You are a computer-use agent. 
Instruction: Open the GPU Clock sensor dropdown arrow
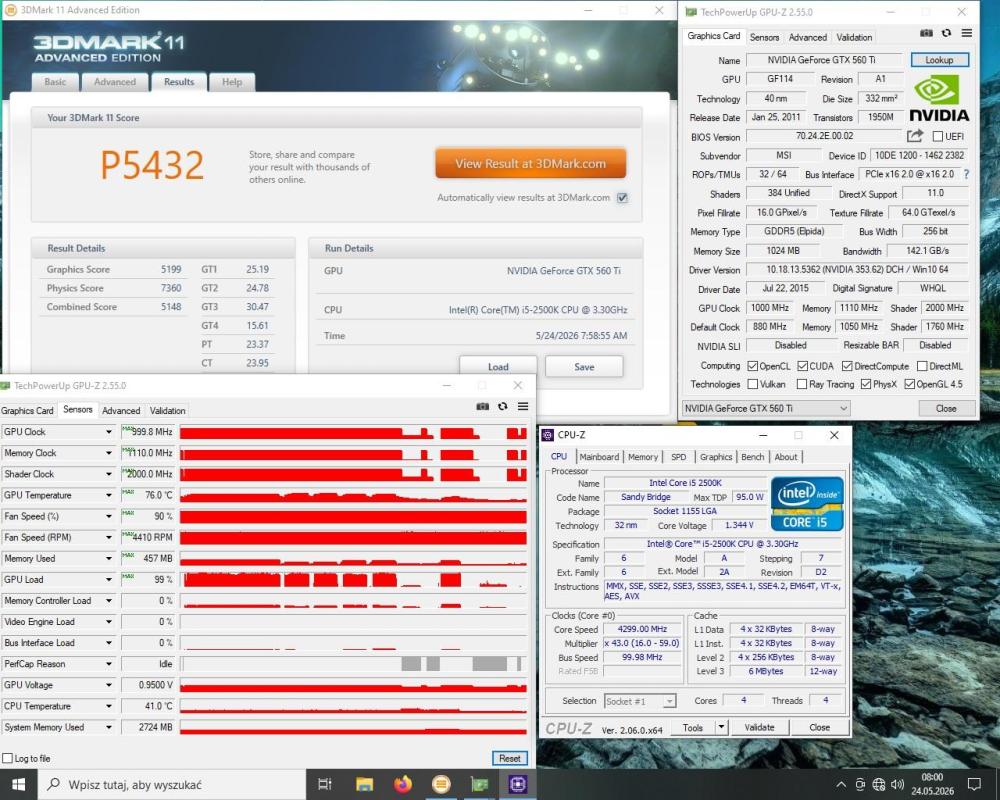coord(109,432)
